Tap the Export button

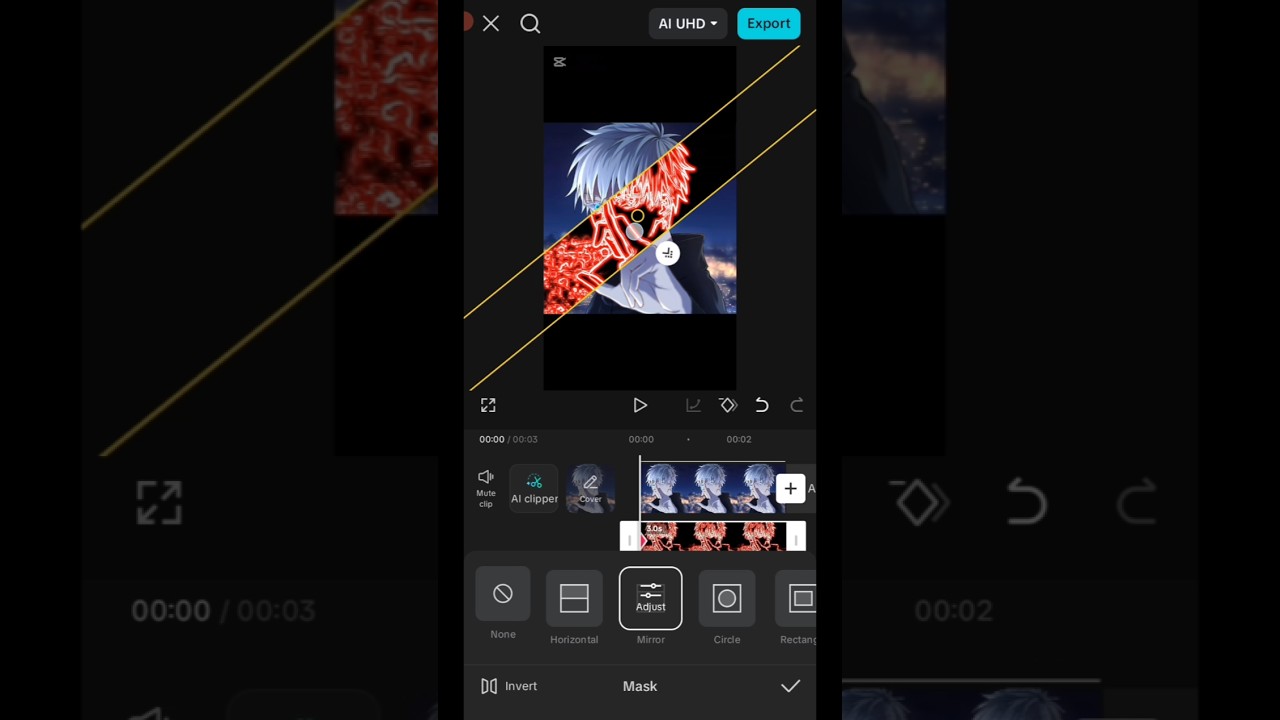pos(768,23)
